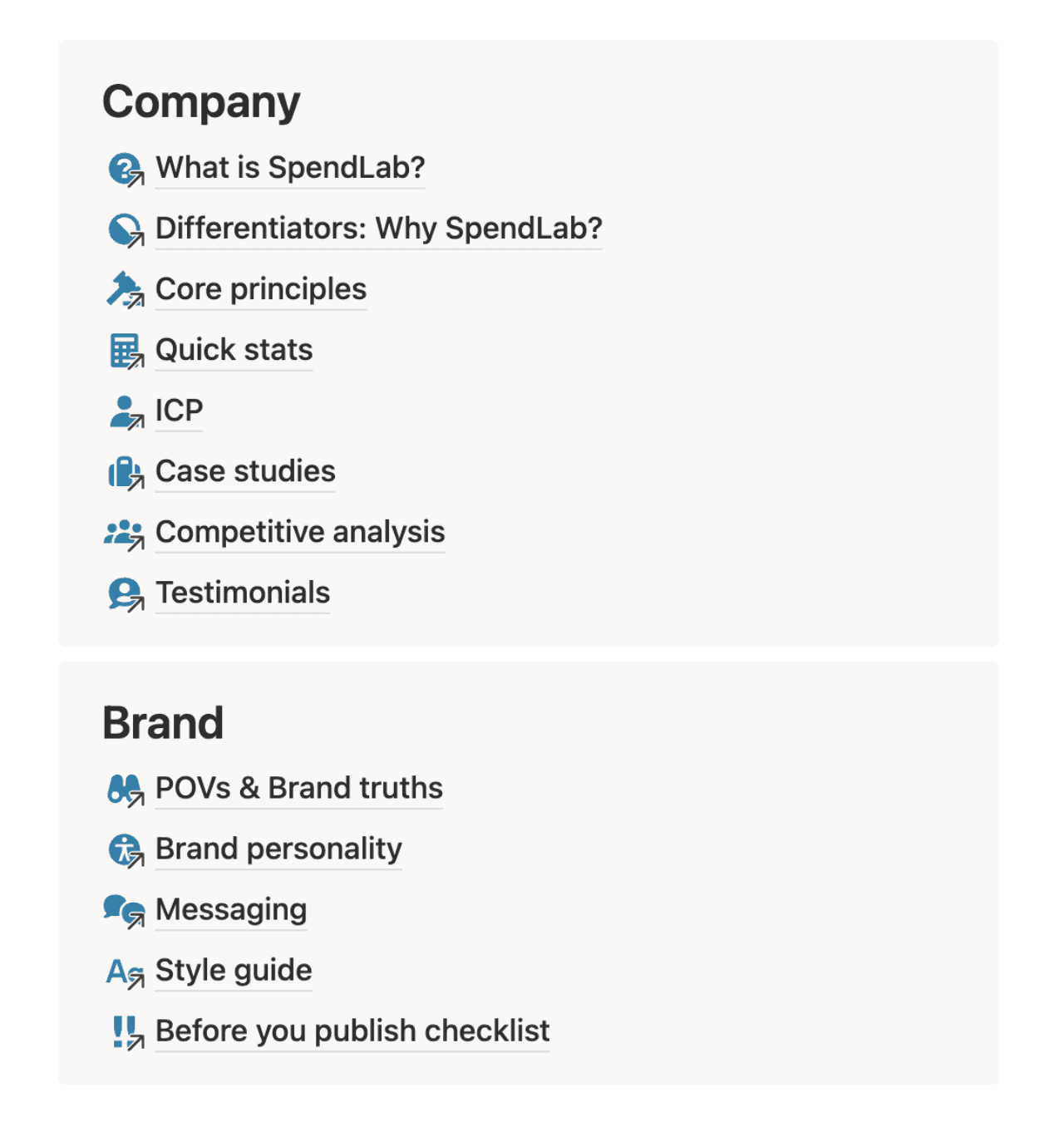Select the Company section heading
Screen dimensions: 1064x1122
pyautogui.click(x=201, y=102)
